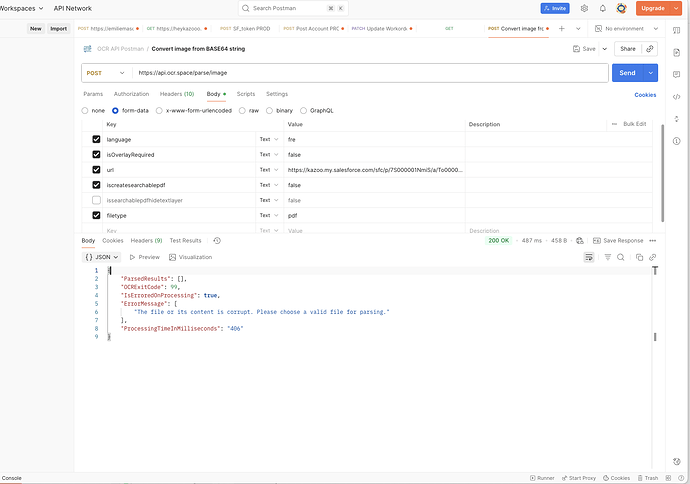Search within the response body
The image size is (690, 484).
[x=620, y=257]
